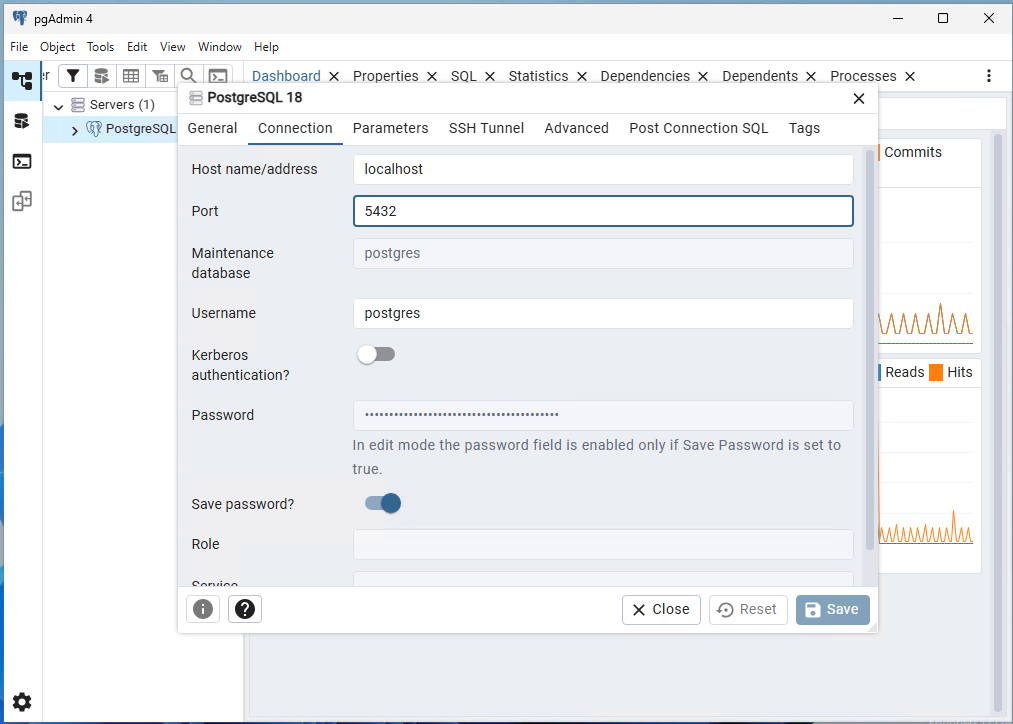The image size is (1013, 724).
Task: Click the Username input field
Action: click(603, 313)
